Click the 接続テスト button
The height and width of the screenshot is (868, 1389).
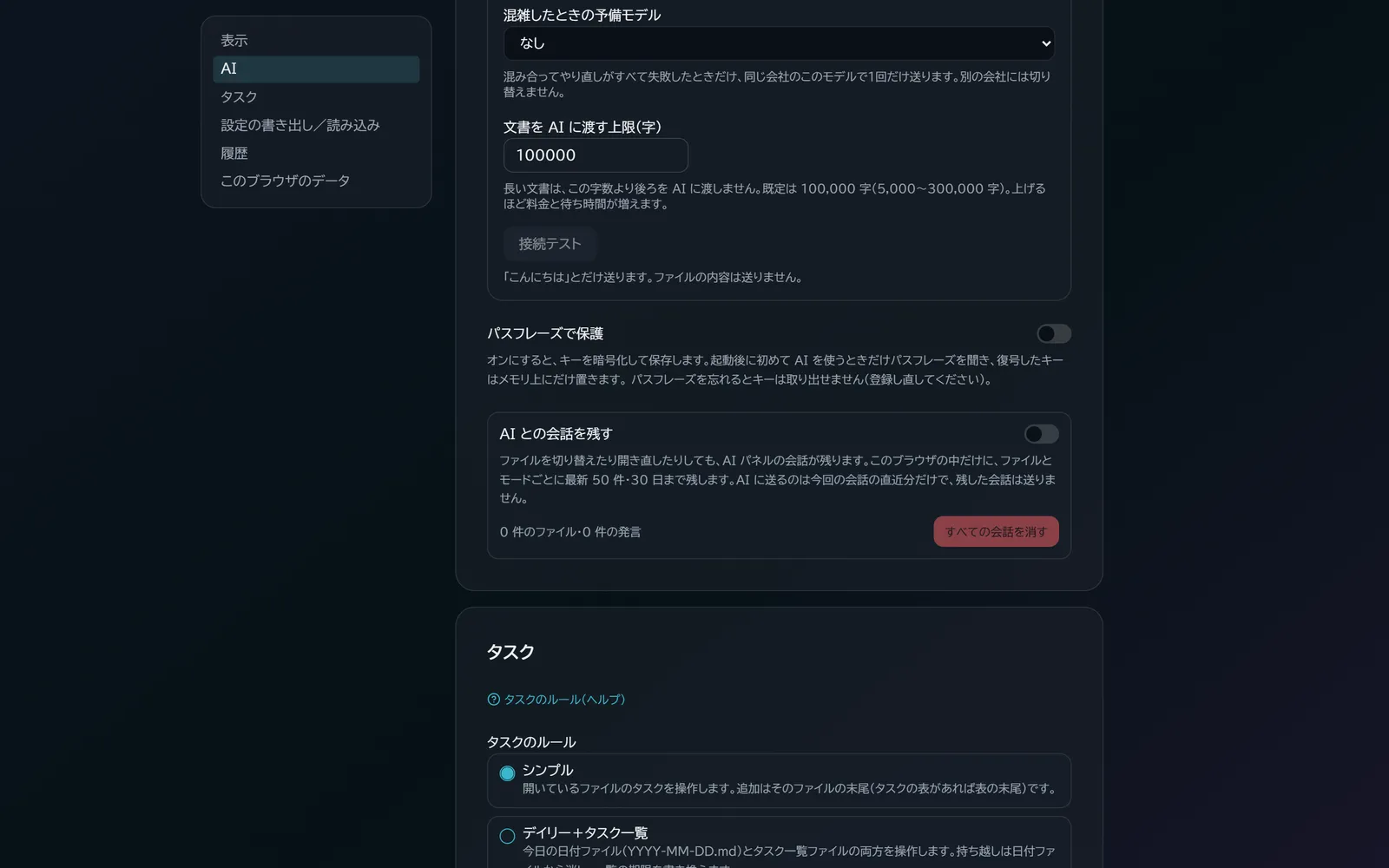click(550, 244)
